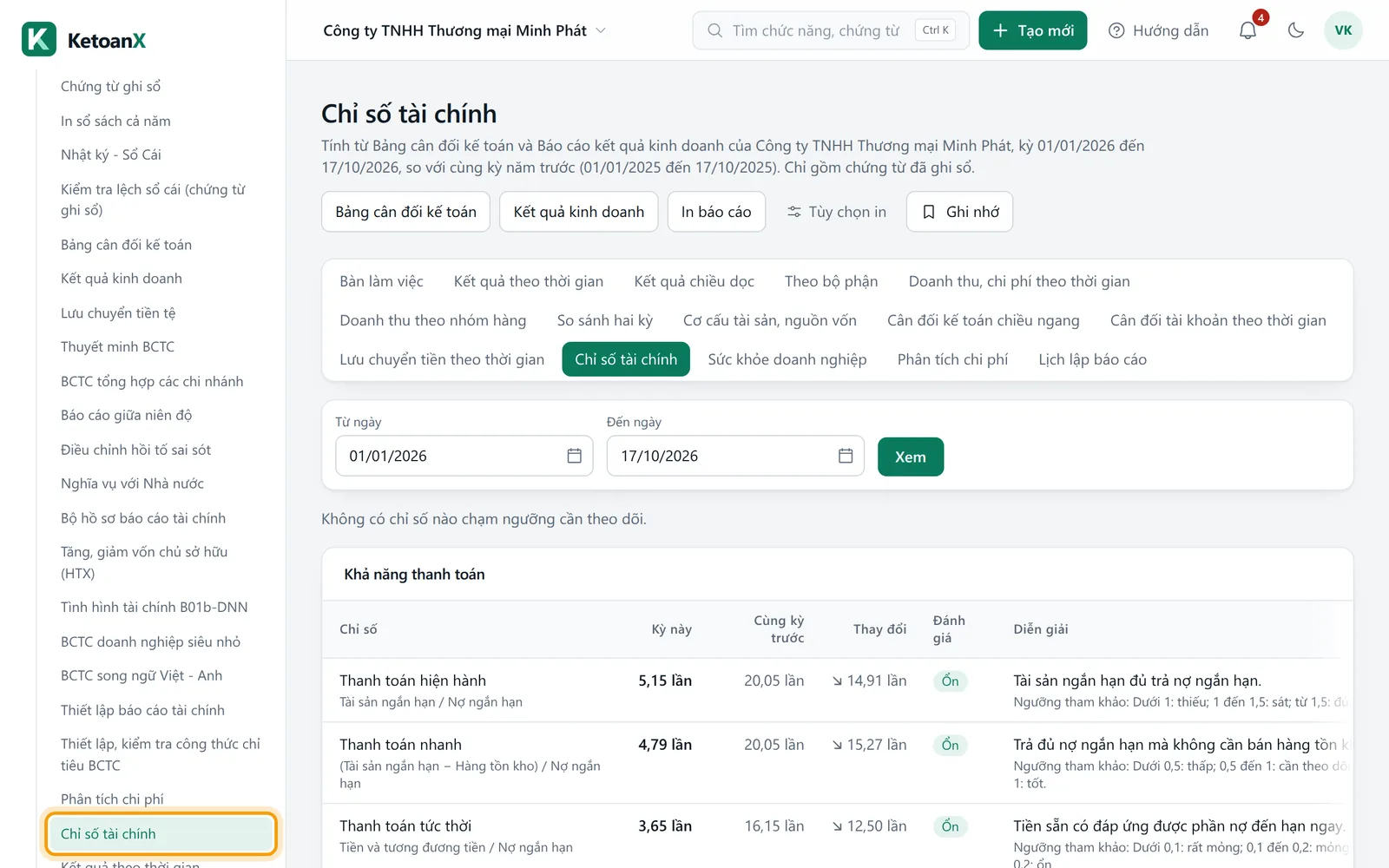The height and width of the screenshot is (868, 1389).
Task: Open Hướng dẫn help guide
Action: 1158,30
